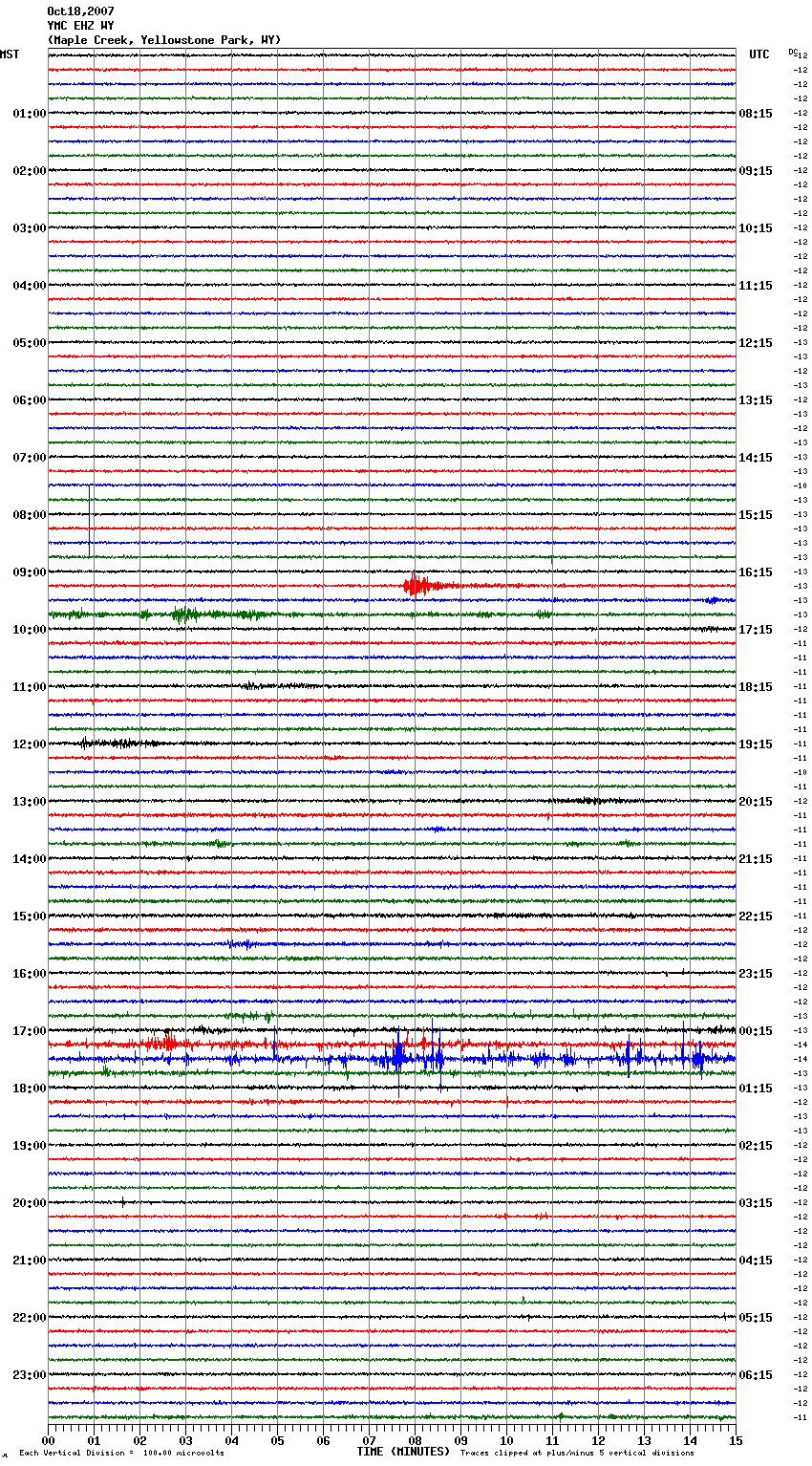The width and height of the screenshot is (812, 1466).
Task: Click the 16:00 MST hour label
Action: [x=30, y=974]
